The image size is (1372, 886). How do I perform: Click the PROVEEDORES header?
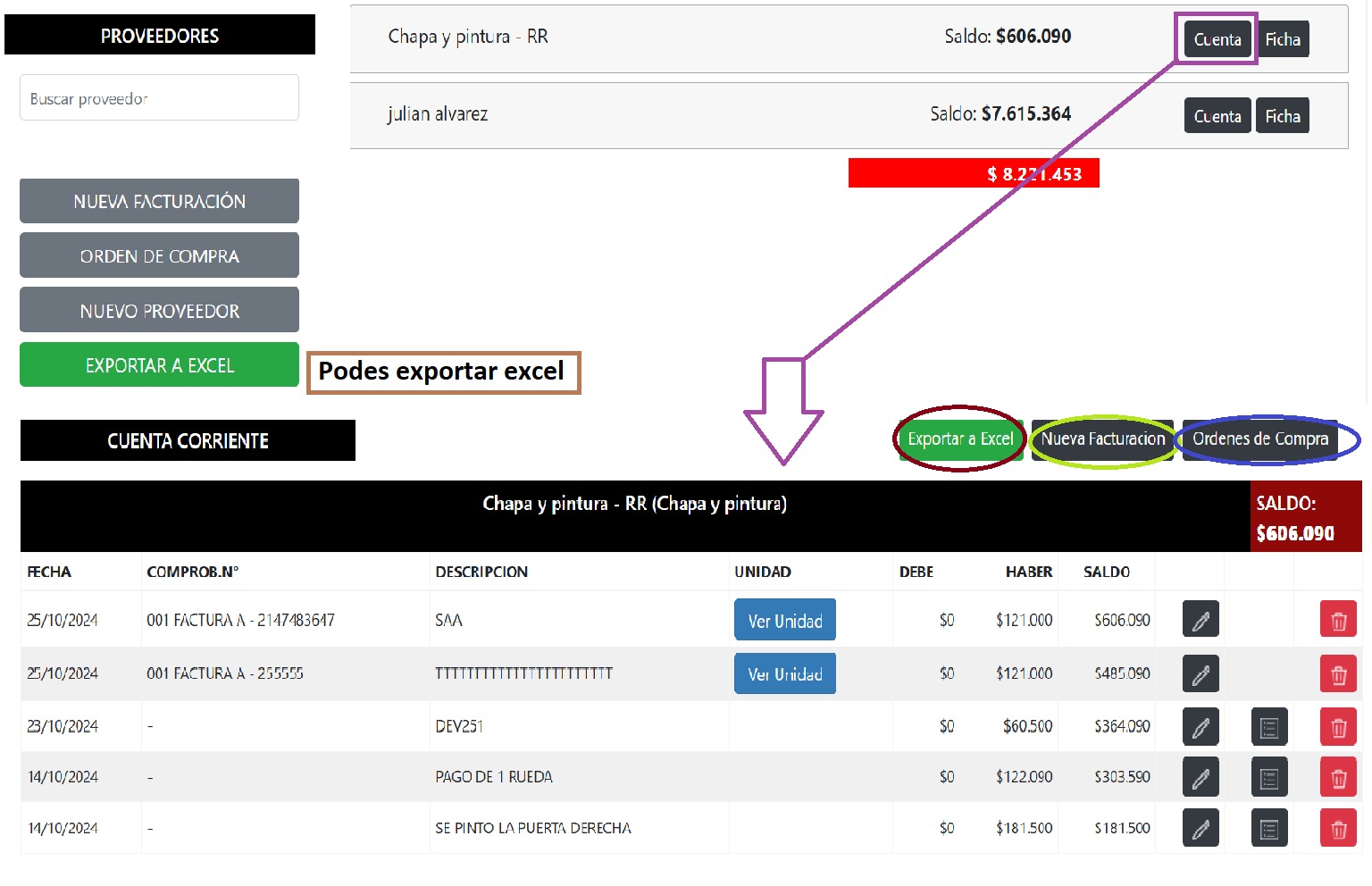pyautogui.click(x=160, y=35)
